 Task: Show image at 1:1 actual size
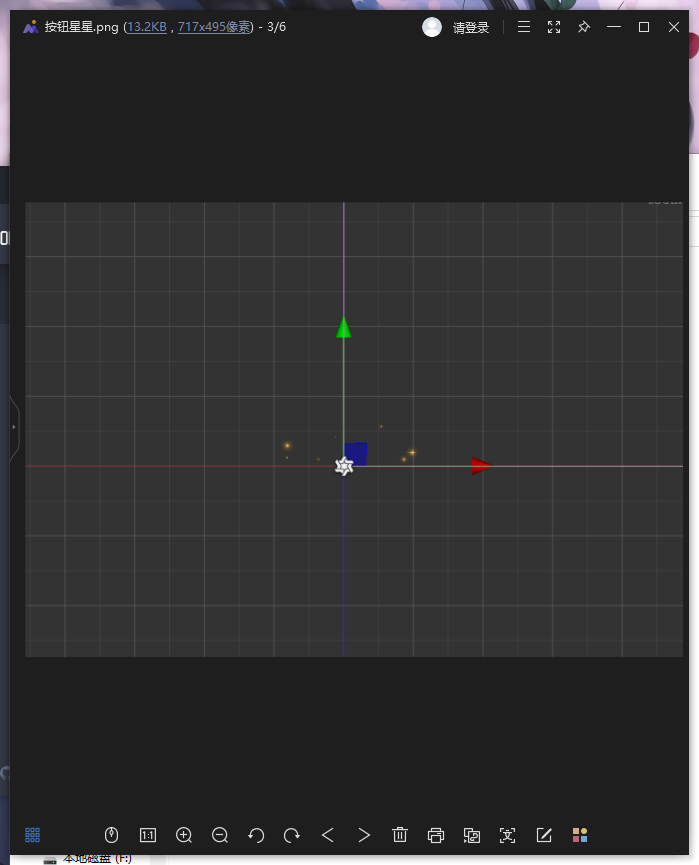click(148, 835)
